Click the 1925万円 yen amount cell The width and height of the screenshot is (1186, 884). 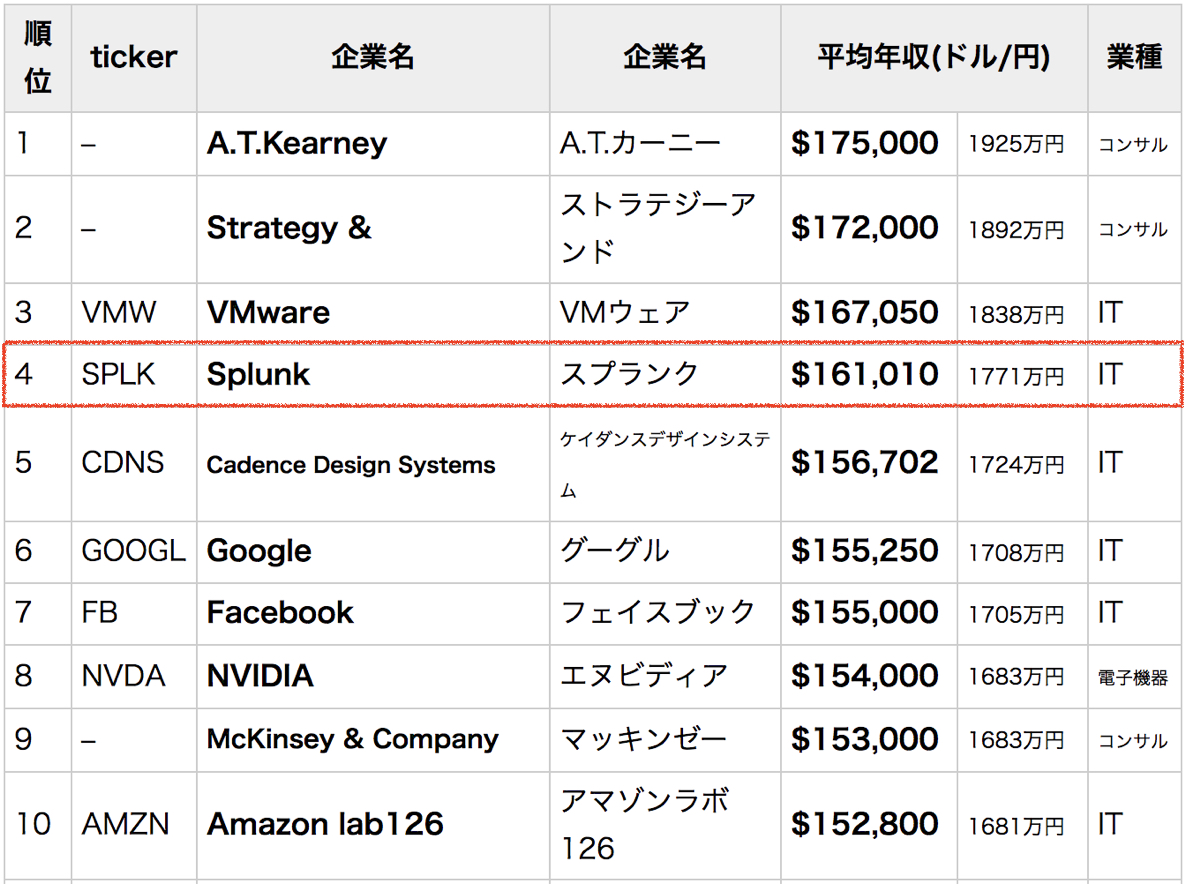[1022, 144]
